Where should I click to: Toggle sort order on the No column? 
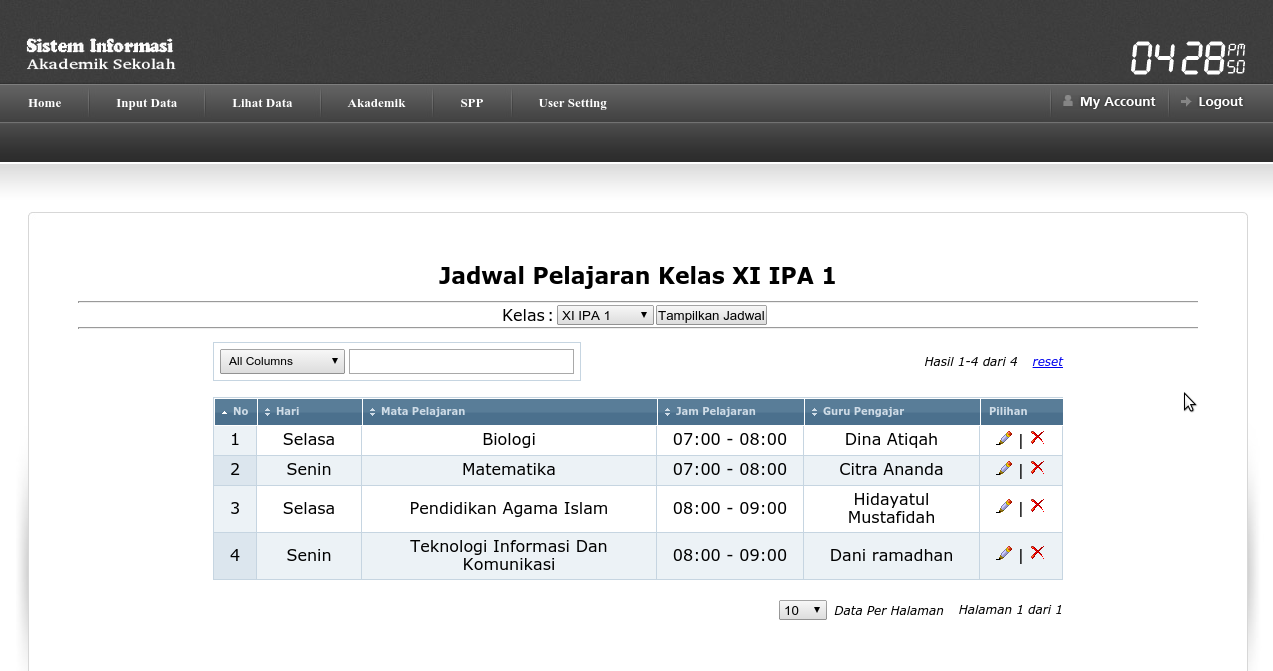(x=234, y=411)
